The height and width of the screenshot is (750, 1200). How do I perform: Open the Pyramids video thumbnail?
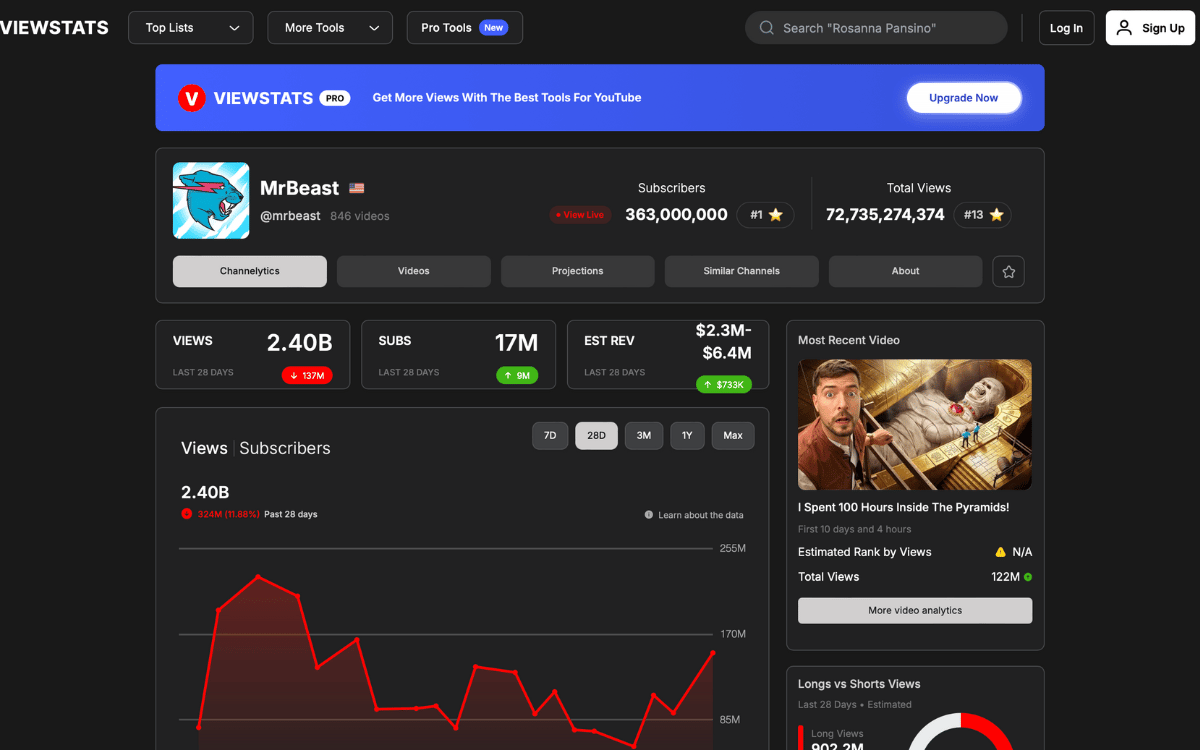click(x=915, y=425)
